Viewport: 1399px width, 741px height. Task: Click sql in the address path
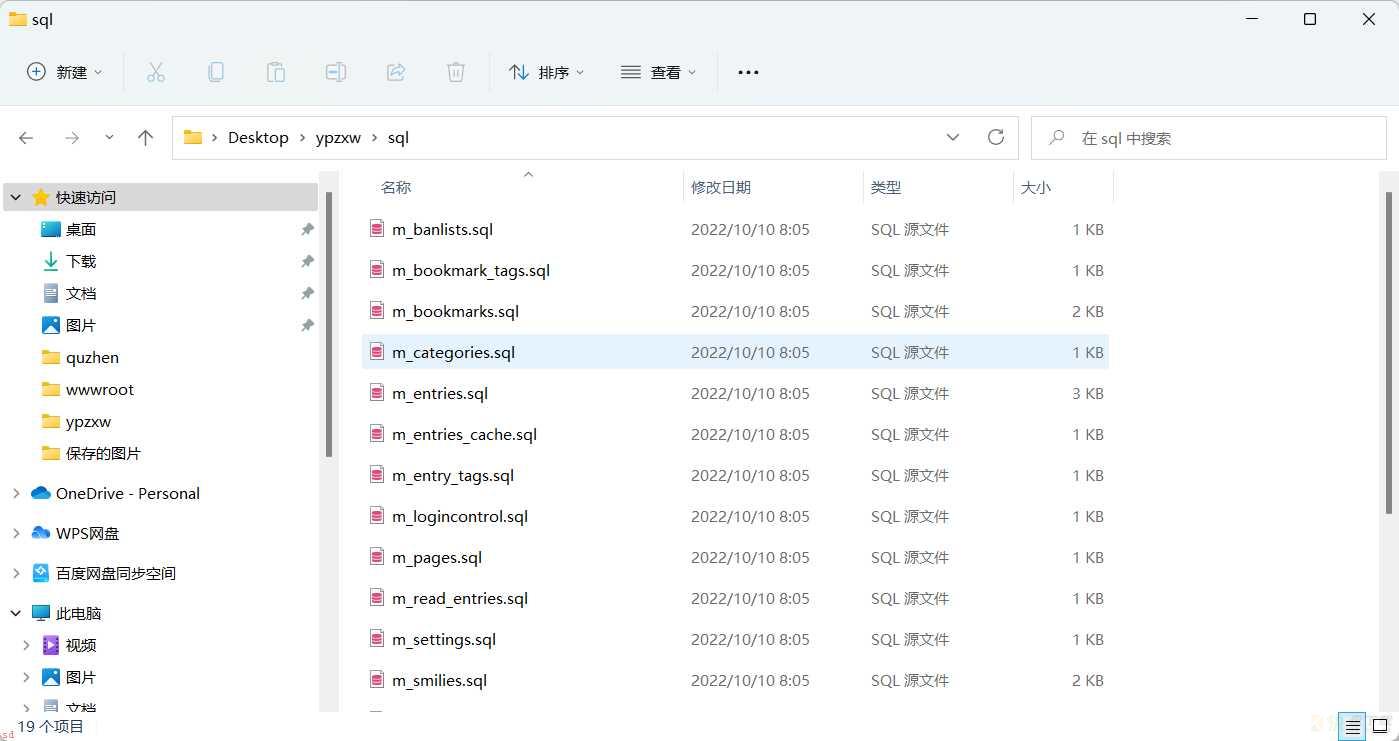tap(398, 138)
